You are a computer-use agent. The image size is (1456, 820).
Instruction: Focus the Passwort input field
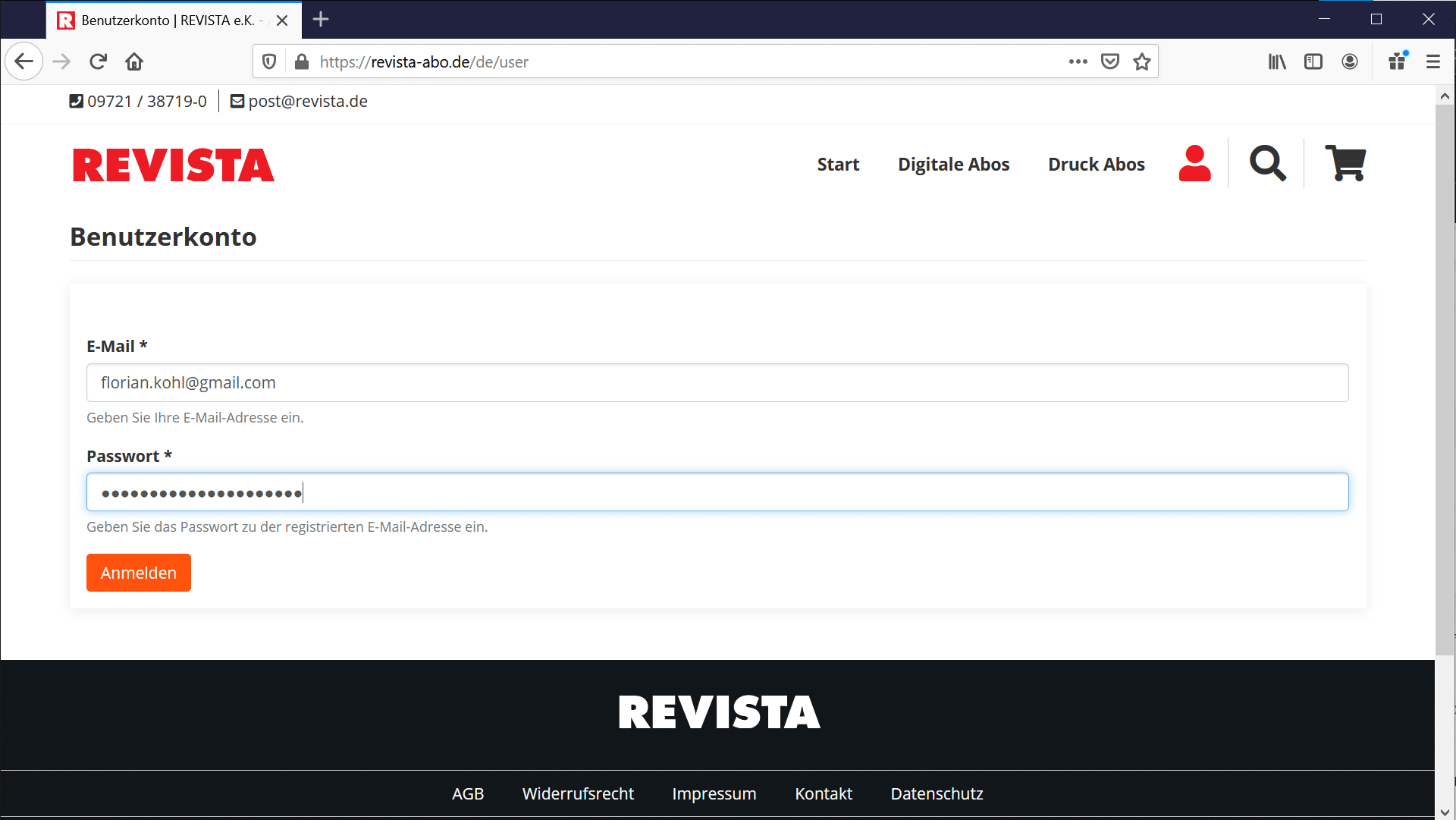717,492
